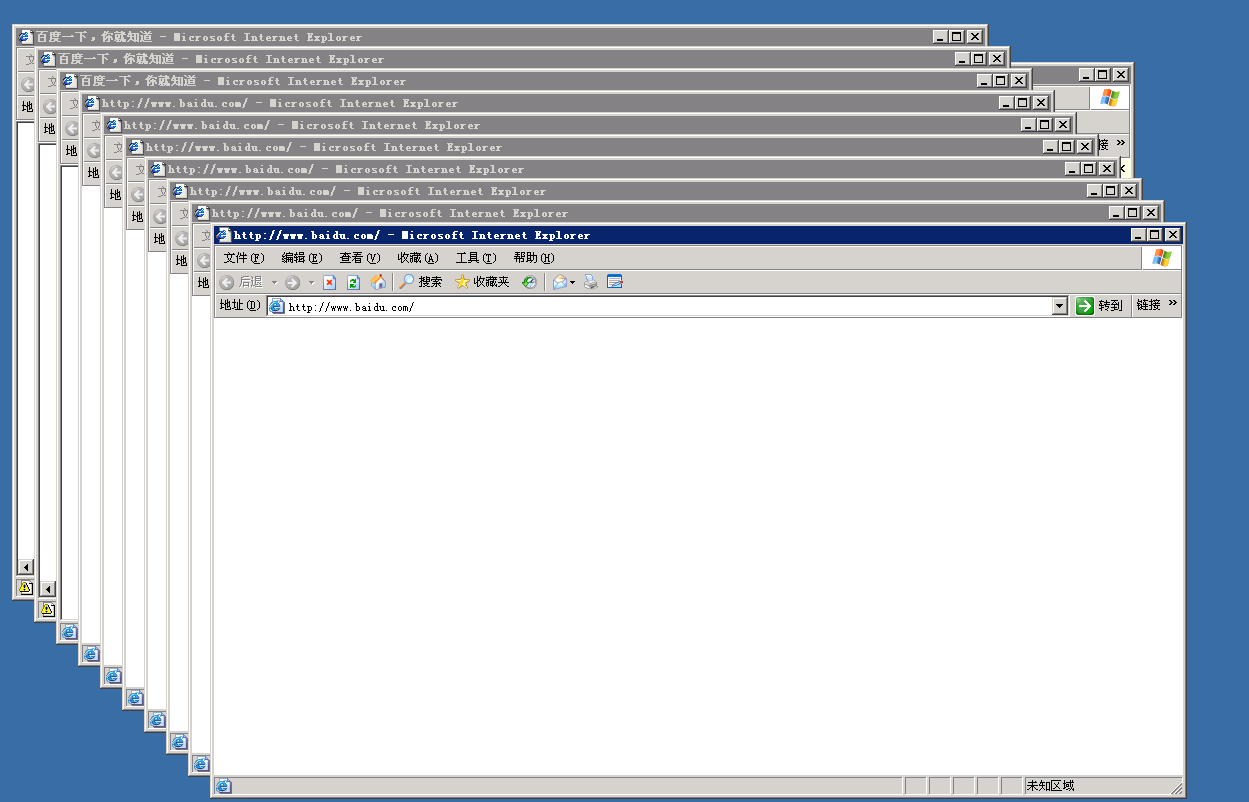
Task: Open the 文件(F) menu
Action: pyautogui.click(x=244, y=258)
